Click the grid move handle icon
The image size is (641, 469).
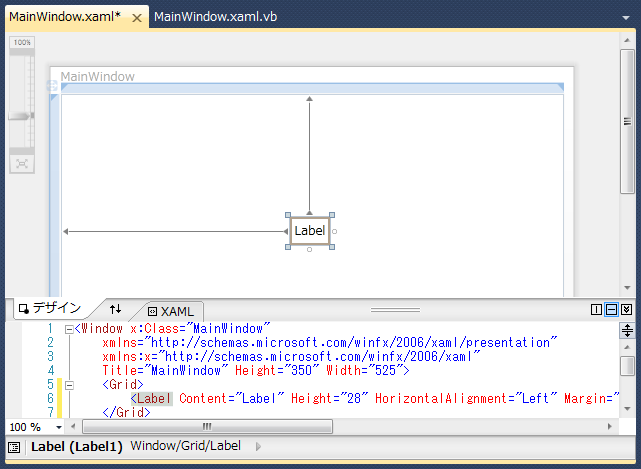tap(52, 85)
